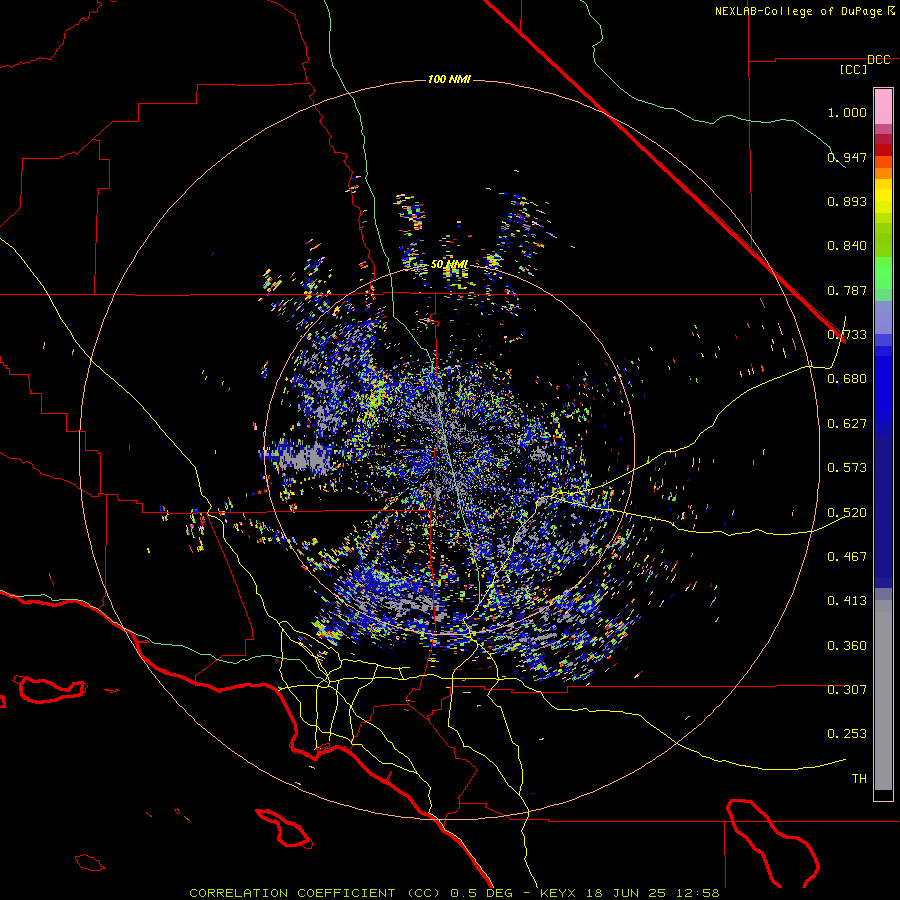Screen dimensions: 900x900
Task: Click the 0.573 scale value
Action: (x=847, y=468)
